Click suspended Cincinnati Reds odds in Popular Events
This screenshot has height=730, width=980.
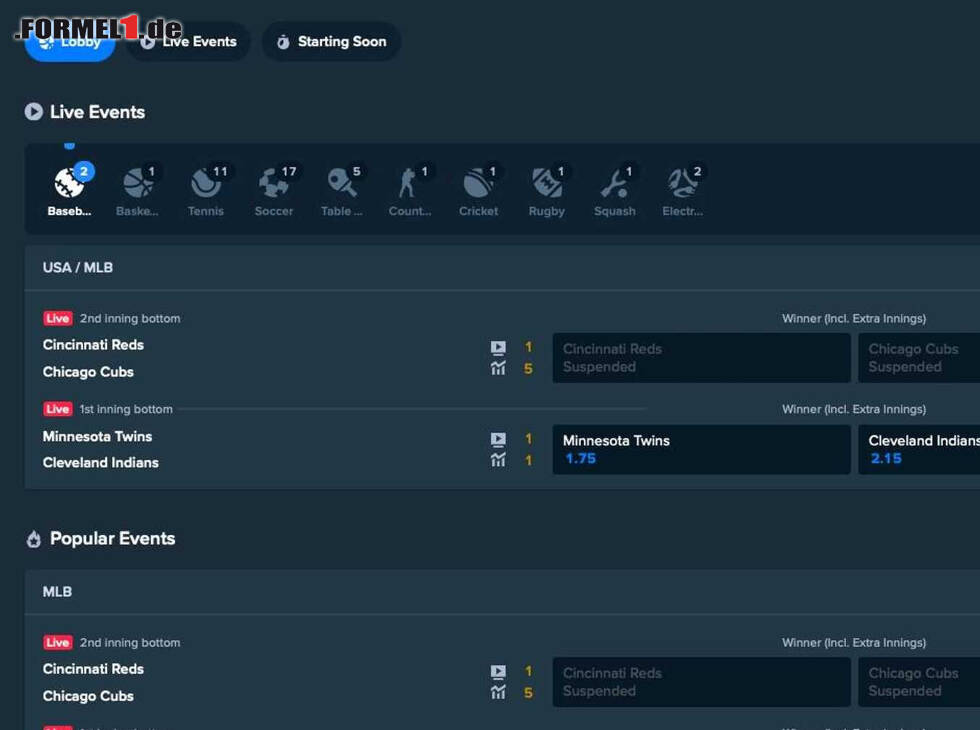tap(701, 682)
